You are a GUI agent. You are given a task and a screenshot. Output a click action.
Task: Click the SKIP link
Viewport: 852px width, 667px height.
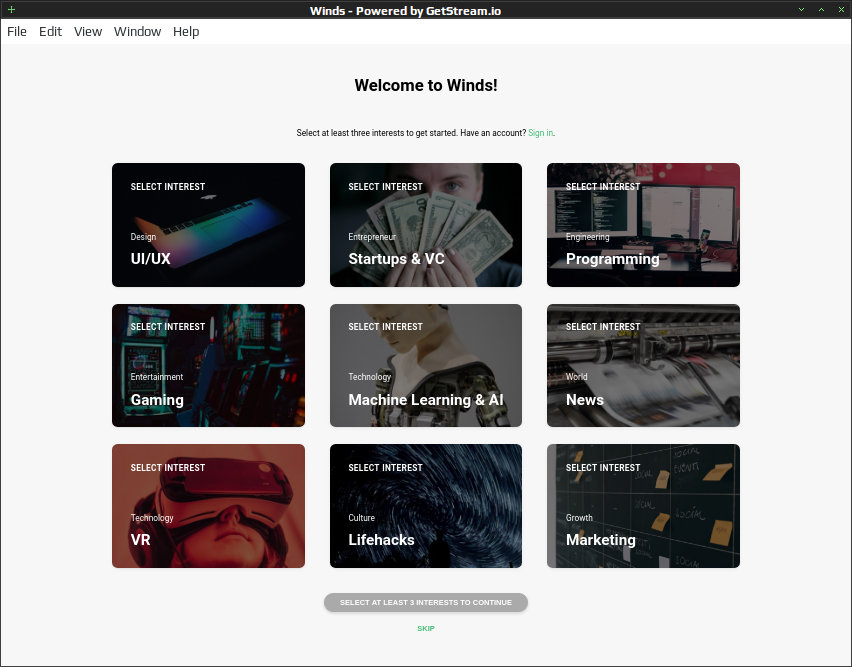click(426, 628)
